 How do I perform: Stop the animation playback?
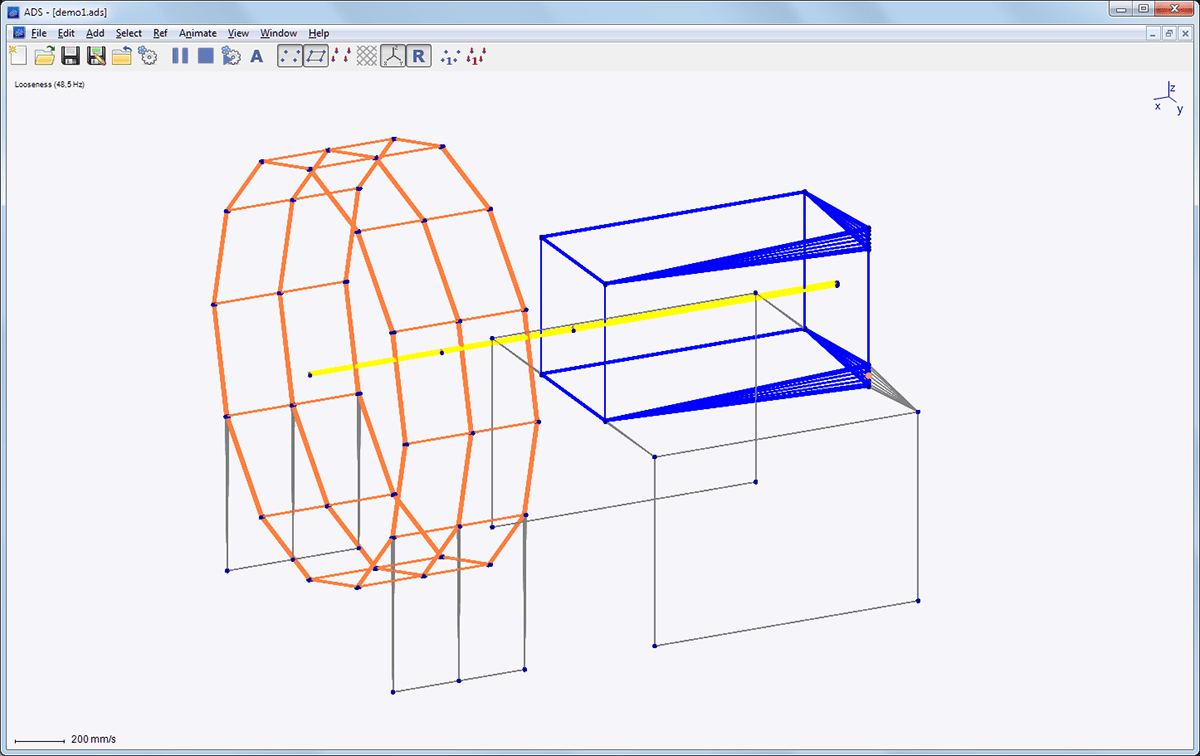[x=205, y=56]
